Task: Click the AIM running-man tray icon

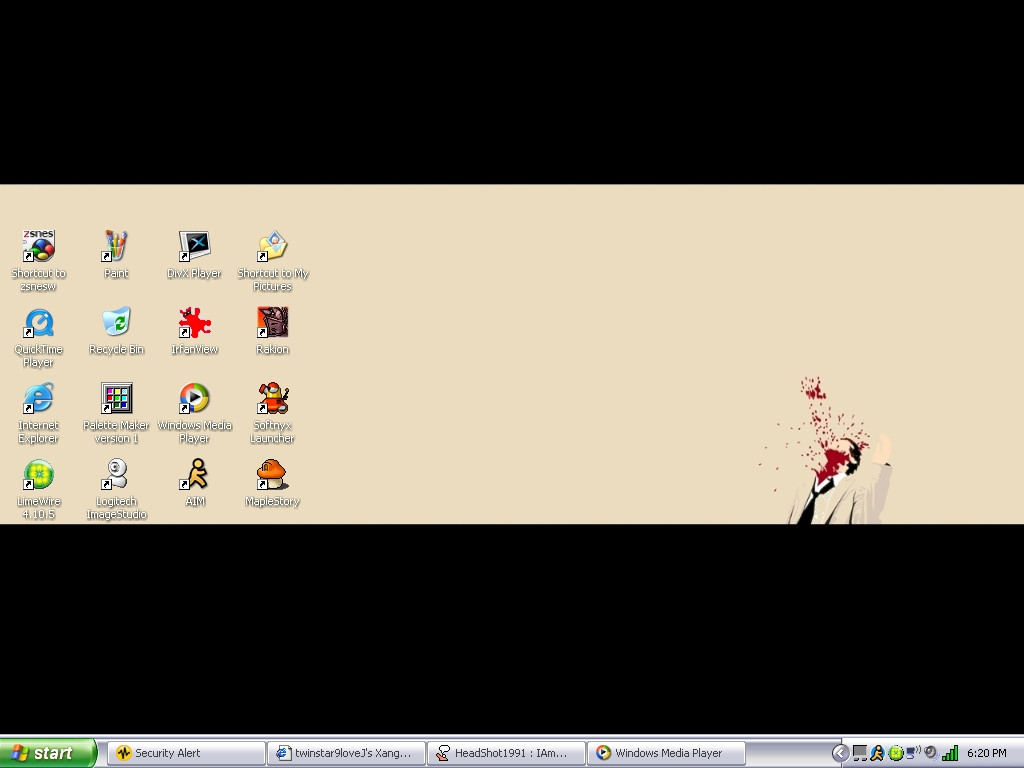Action: (877, 753)
